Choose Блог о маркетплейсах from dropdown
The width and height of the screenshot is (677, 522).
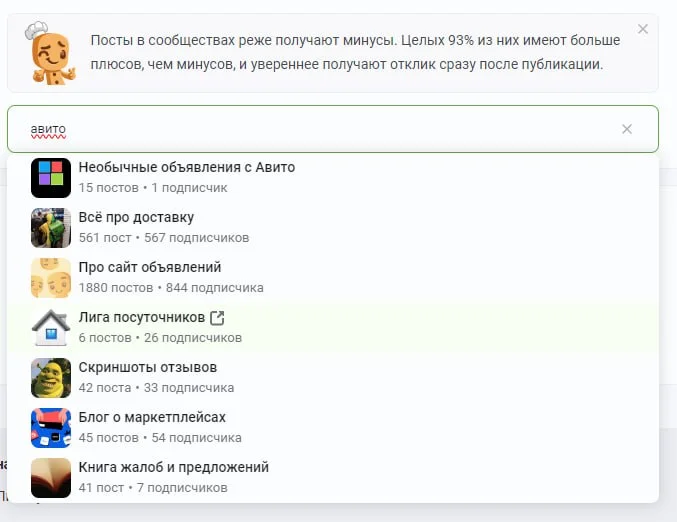point(333,428)
